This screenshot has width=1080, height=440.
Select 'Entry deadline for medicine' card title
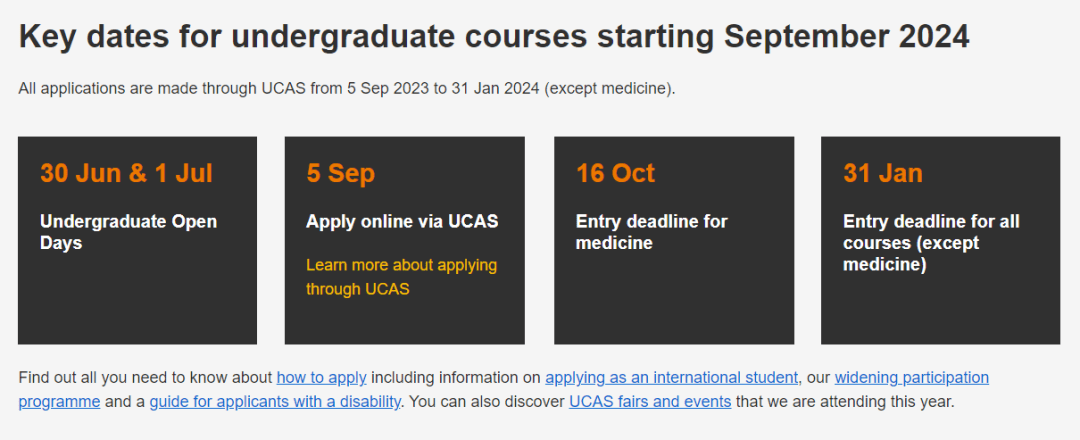click(x=651, y=232)
